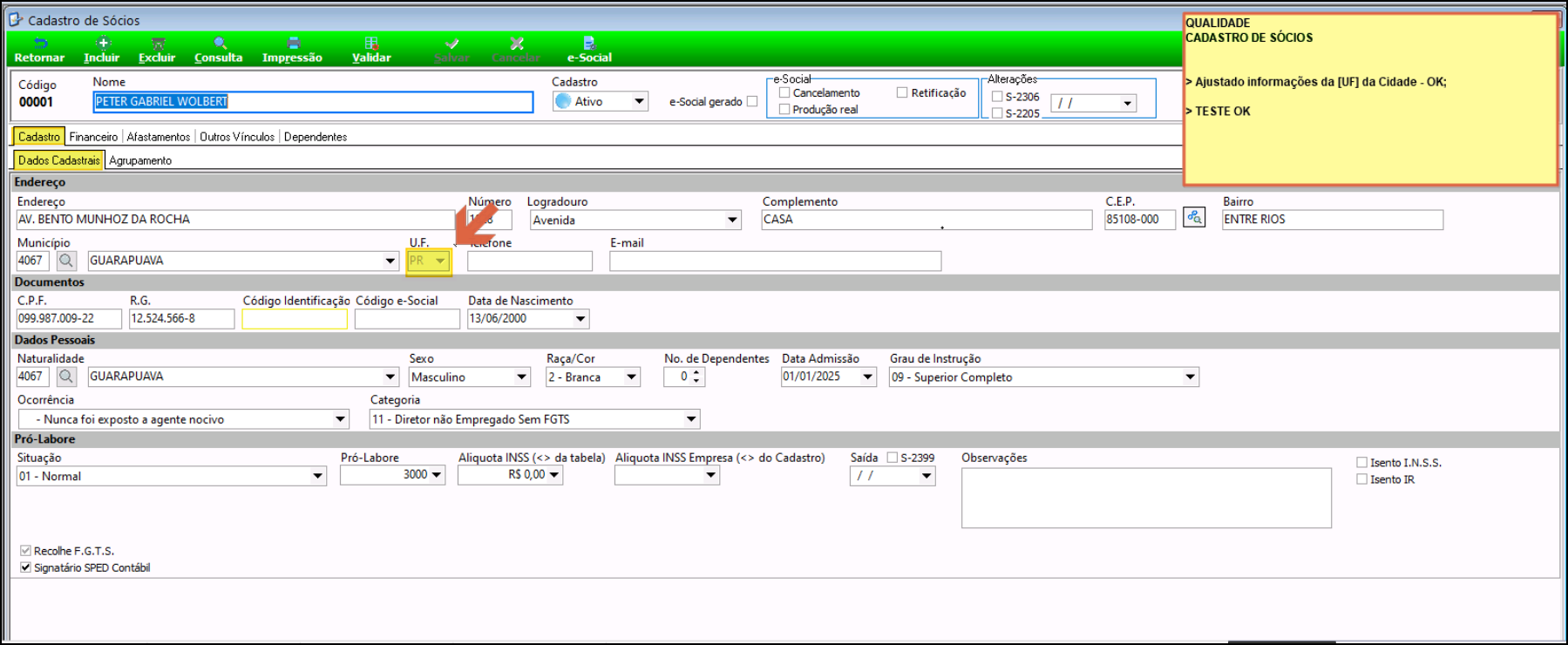Enable Isento I.N.S.S. checkbox

click(1361, 463)
